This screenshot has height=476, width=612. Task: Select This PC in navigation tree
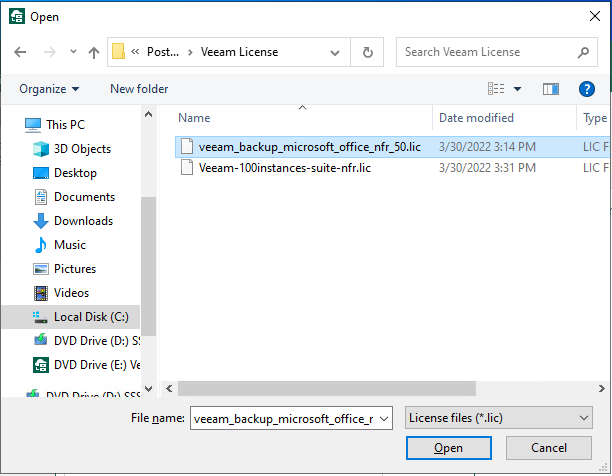[65, 125]
